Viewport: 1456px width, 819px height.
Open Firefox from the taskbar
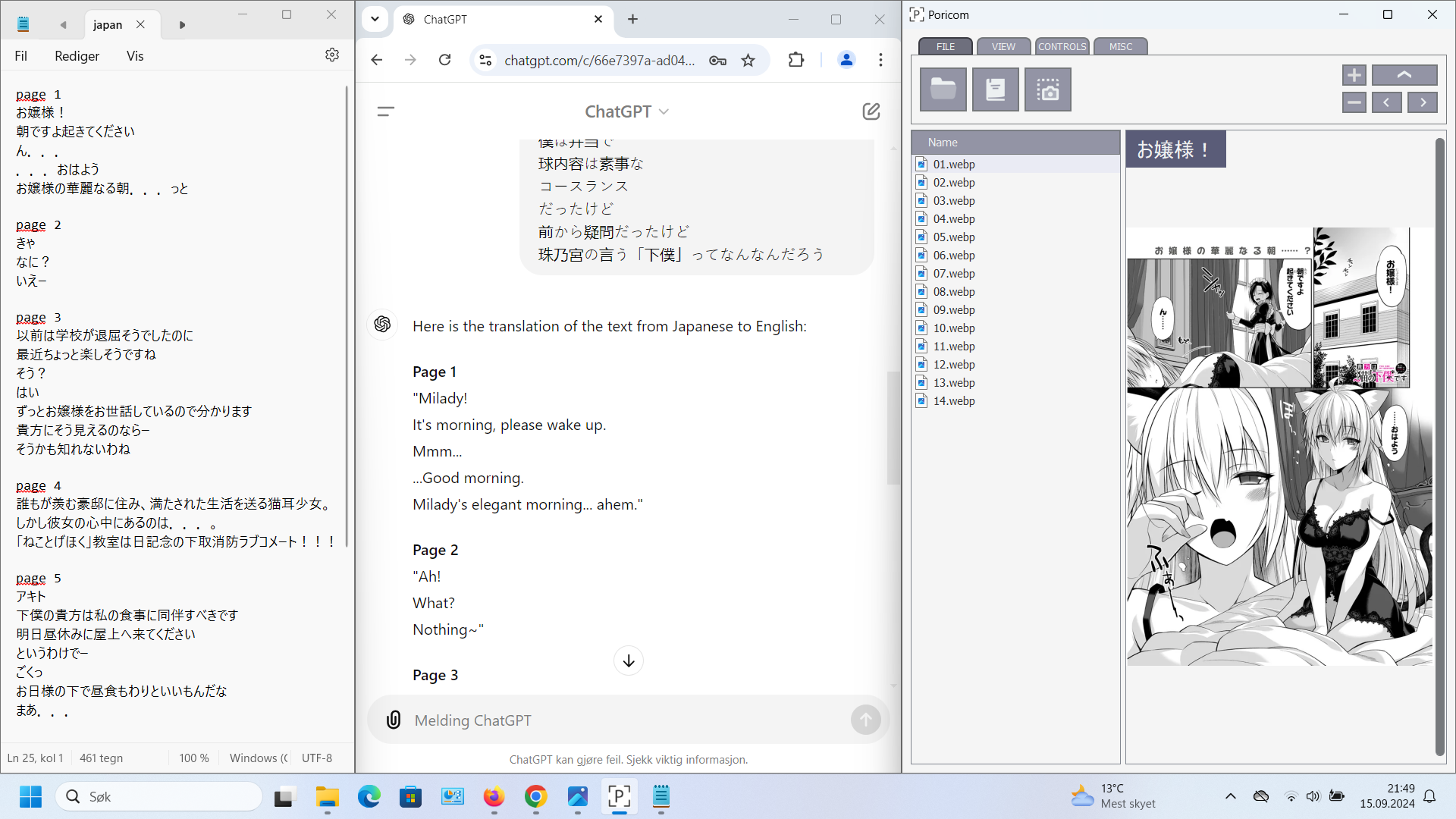[494, 796]
